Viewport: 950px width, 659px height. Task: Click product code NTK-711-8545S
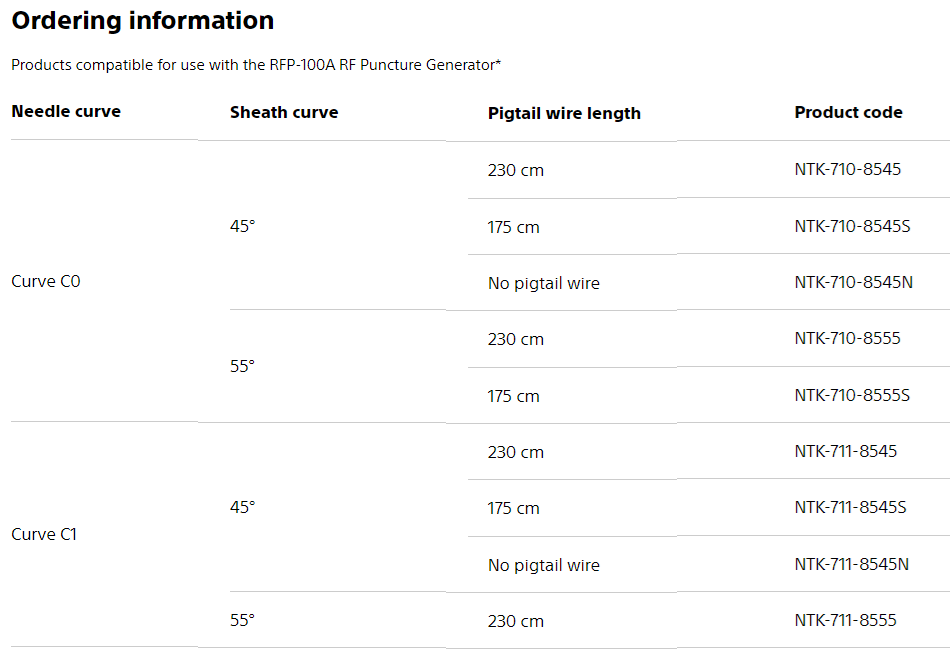tap(850, 507)
